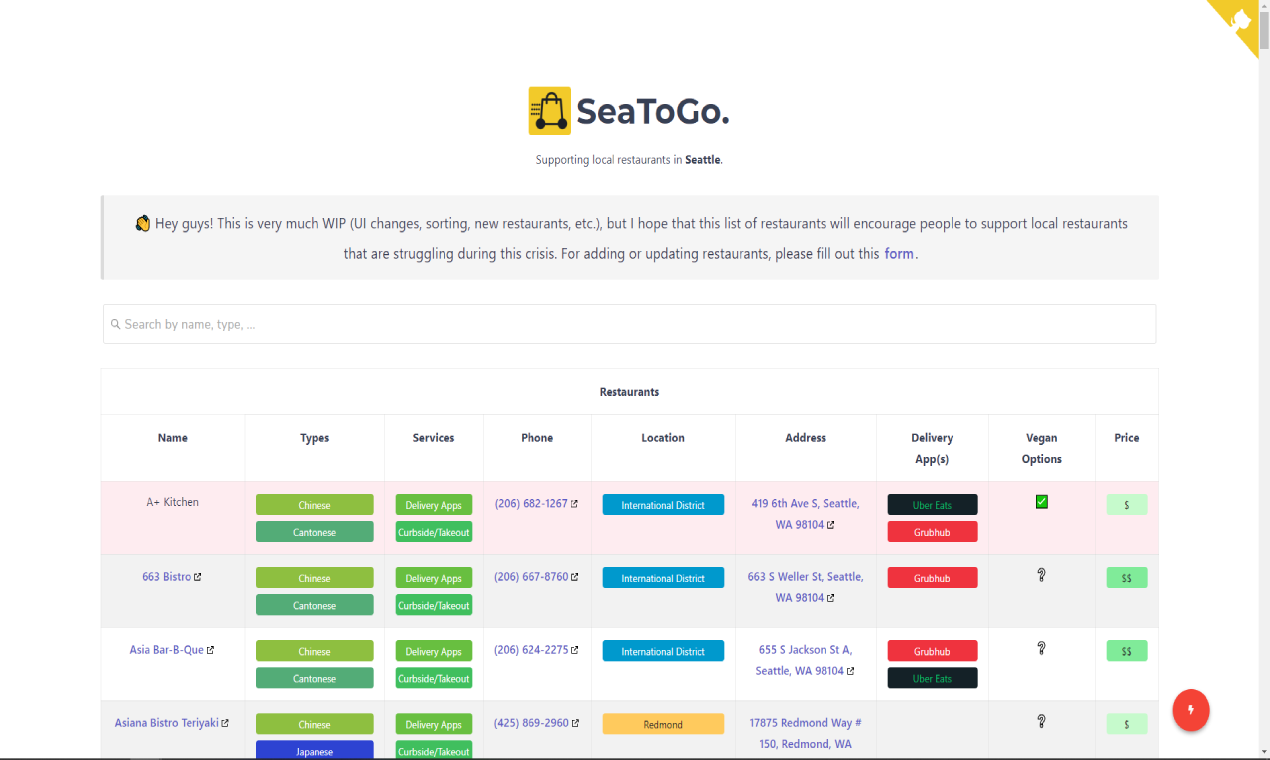Open the GitHub corner ribbon
The height and width of the screenshot is (760, 1270).
1240,20
